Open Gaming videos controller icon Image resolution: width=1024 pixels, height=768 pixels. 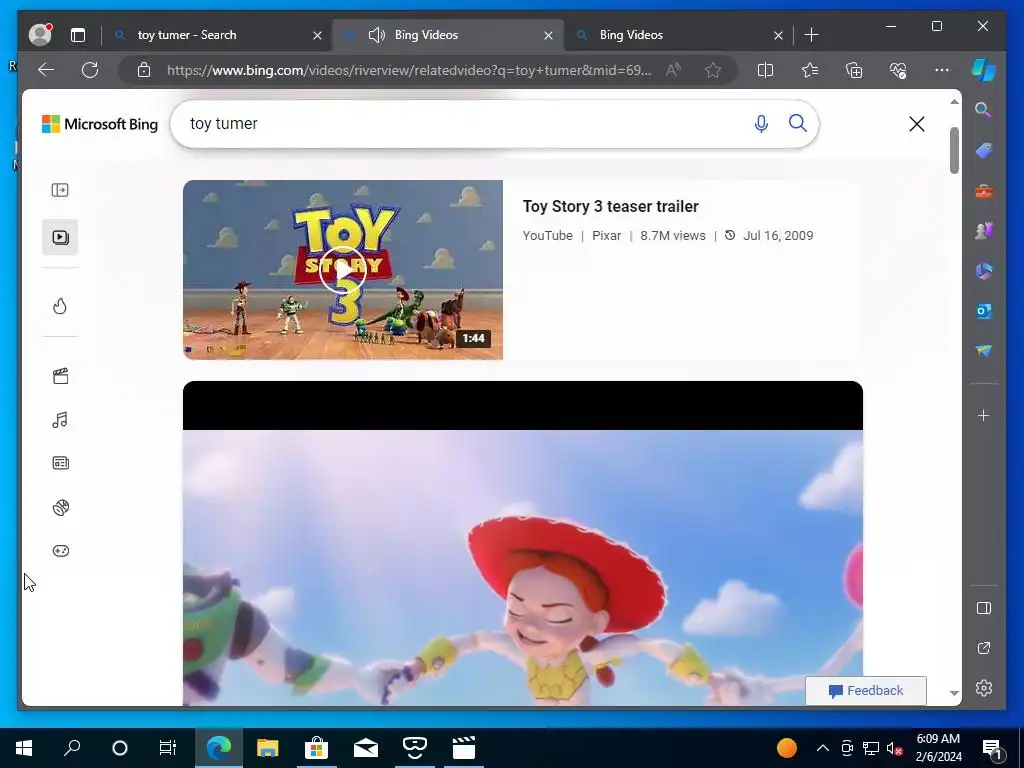coord(60,551)
